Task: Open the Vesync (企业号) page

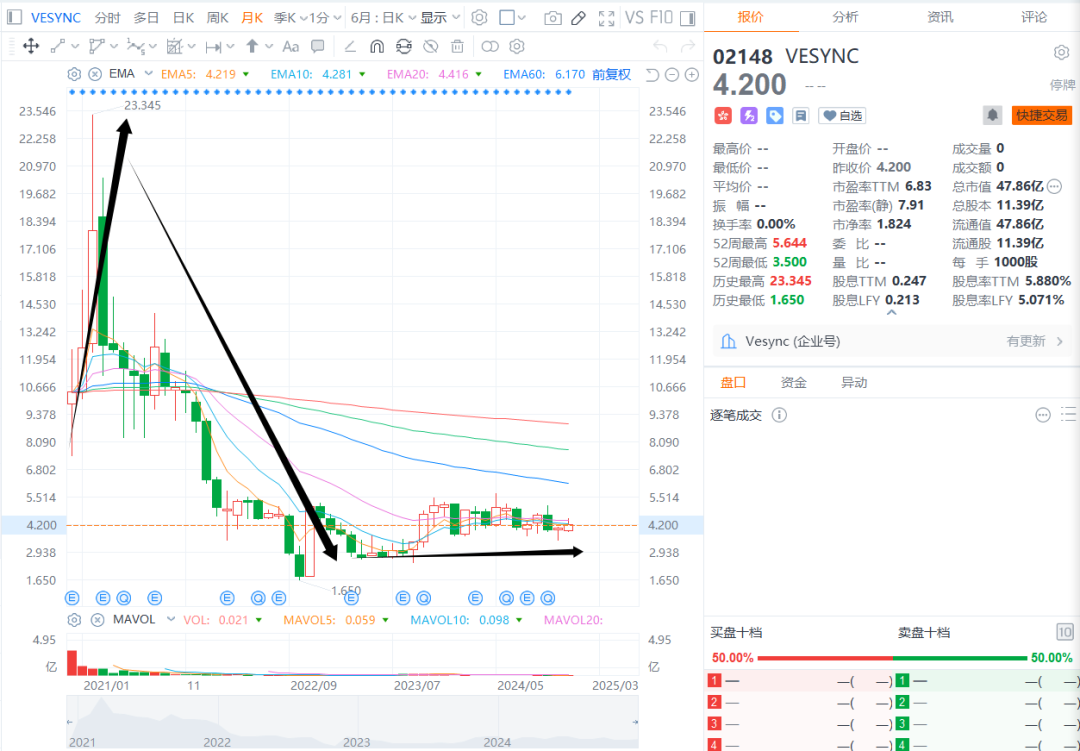Action: pos(792,342)
